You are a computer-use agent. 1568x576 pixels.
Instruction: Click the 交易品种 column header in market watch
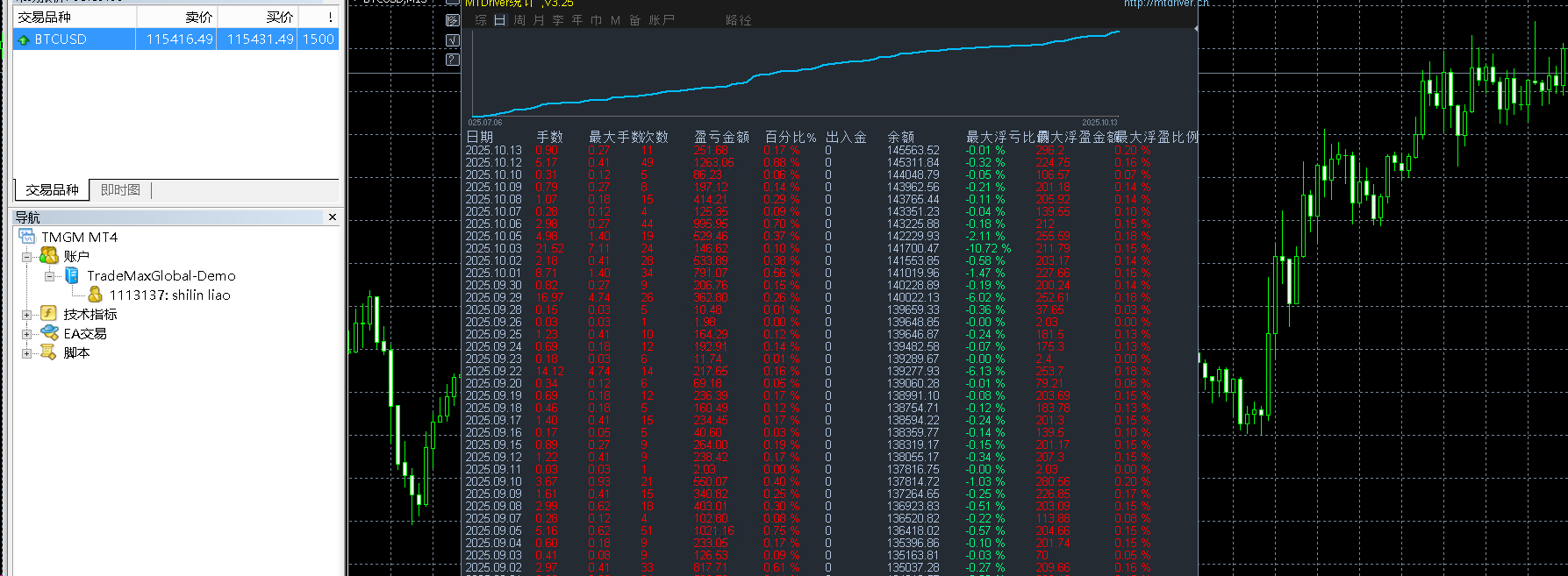pos(75,17)
